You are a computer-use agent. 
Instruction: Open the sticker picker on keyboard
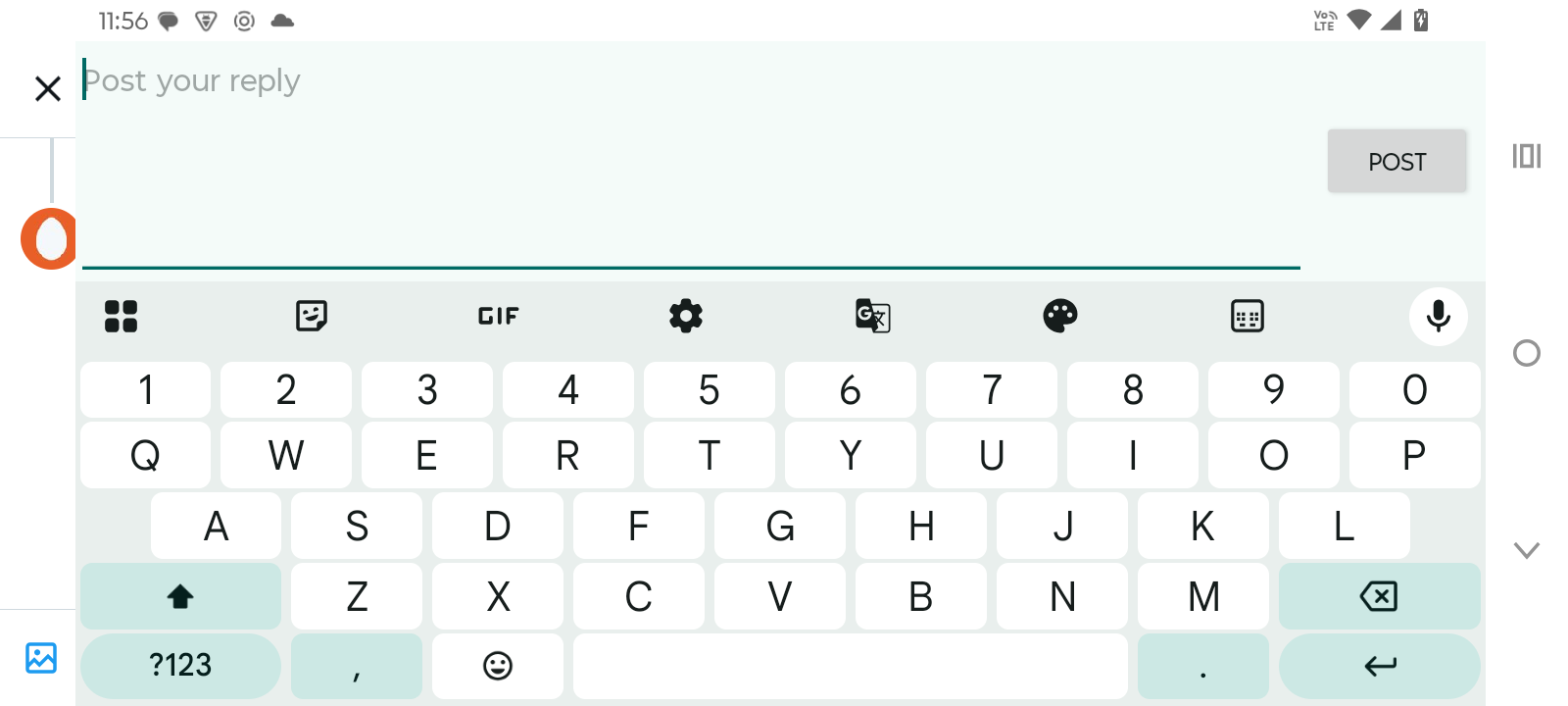[x=311, y=316]
